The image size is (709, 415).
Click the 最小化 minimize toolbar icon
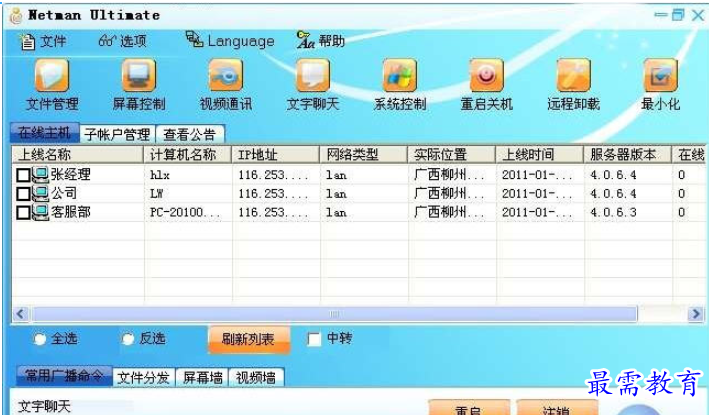pos(660,75)
